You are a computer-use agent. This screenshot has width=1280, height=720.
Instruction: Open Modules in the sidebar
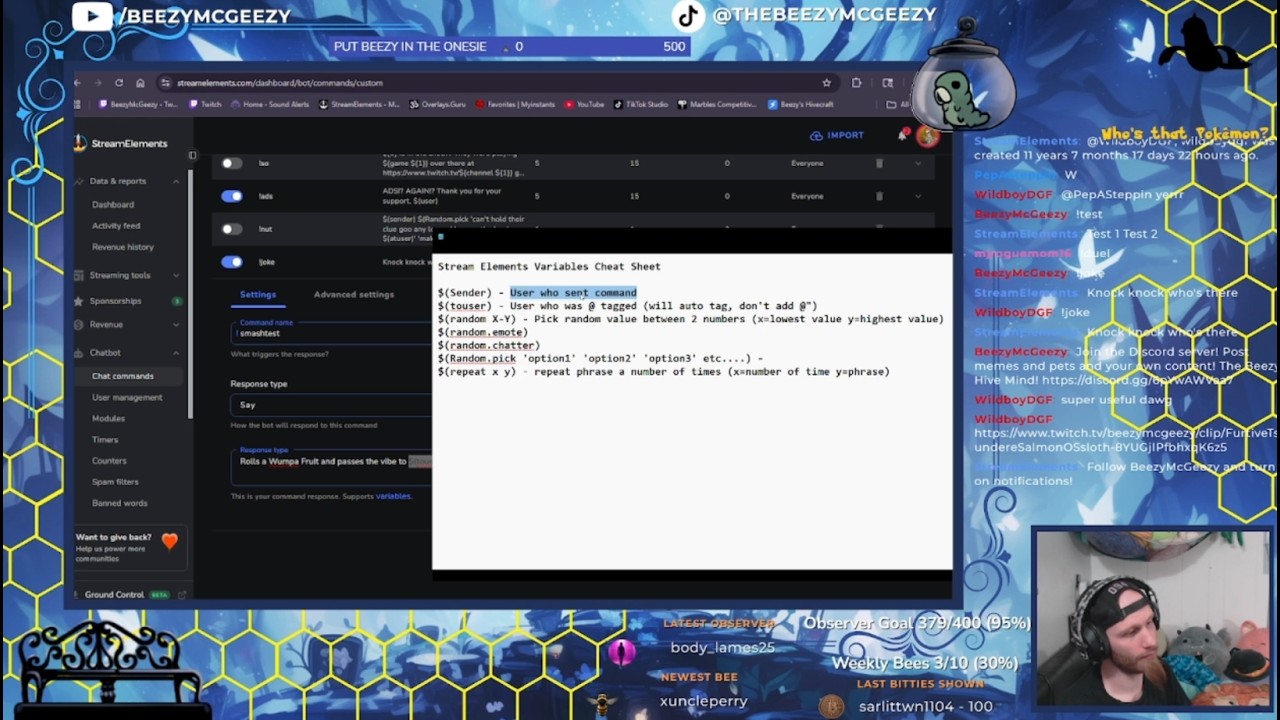click(x=108, y=418)
